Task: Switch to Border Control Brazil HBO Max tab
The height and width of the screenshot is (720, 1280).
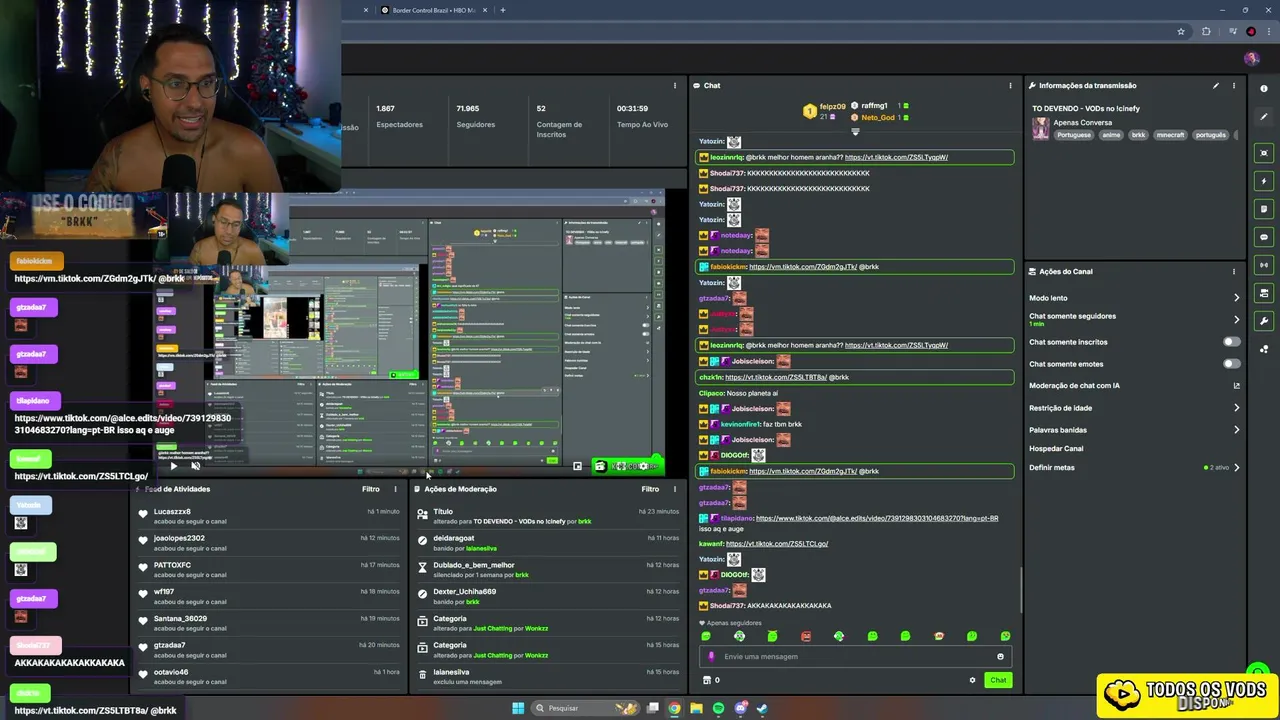Action: (432, 10)
